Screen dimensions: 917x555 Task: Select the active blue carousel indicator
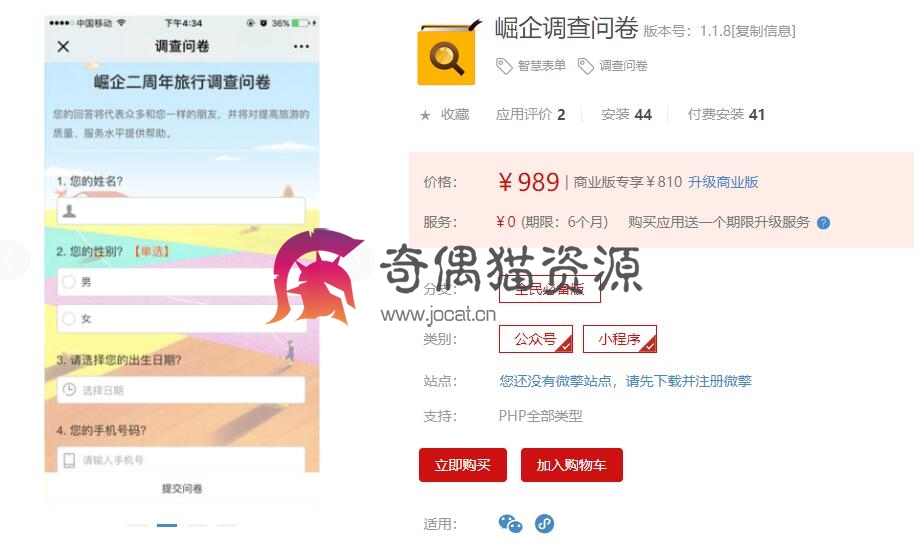(x=167, y=525)
